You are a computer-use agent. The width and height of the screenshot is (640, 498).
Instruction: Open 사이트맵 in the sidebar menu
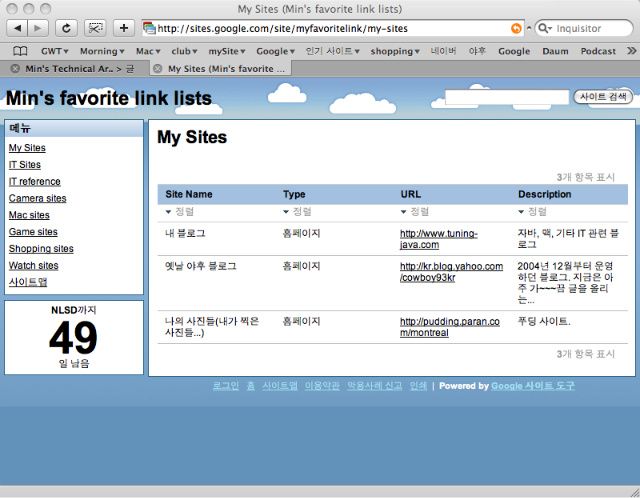[x=28, y=282]
